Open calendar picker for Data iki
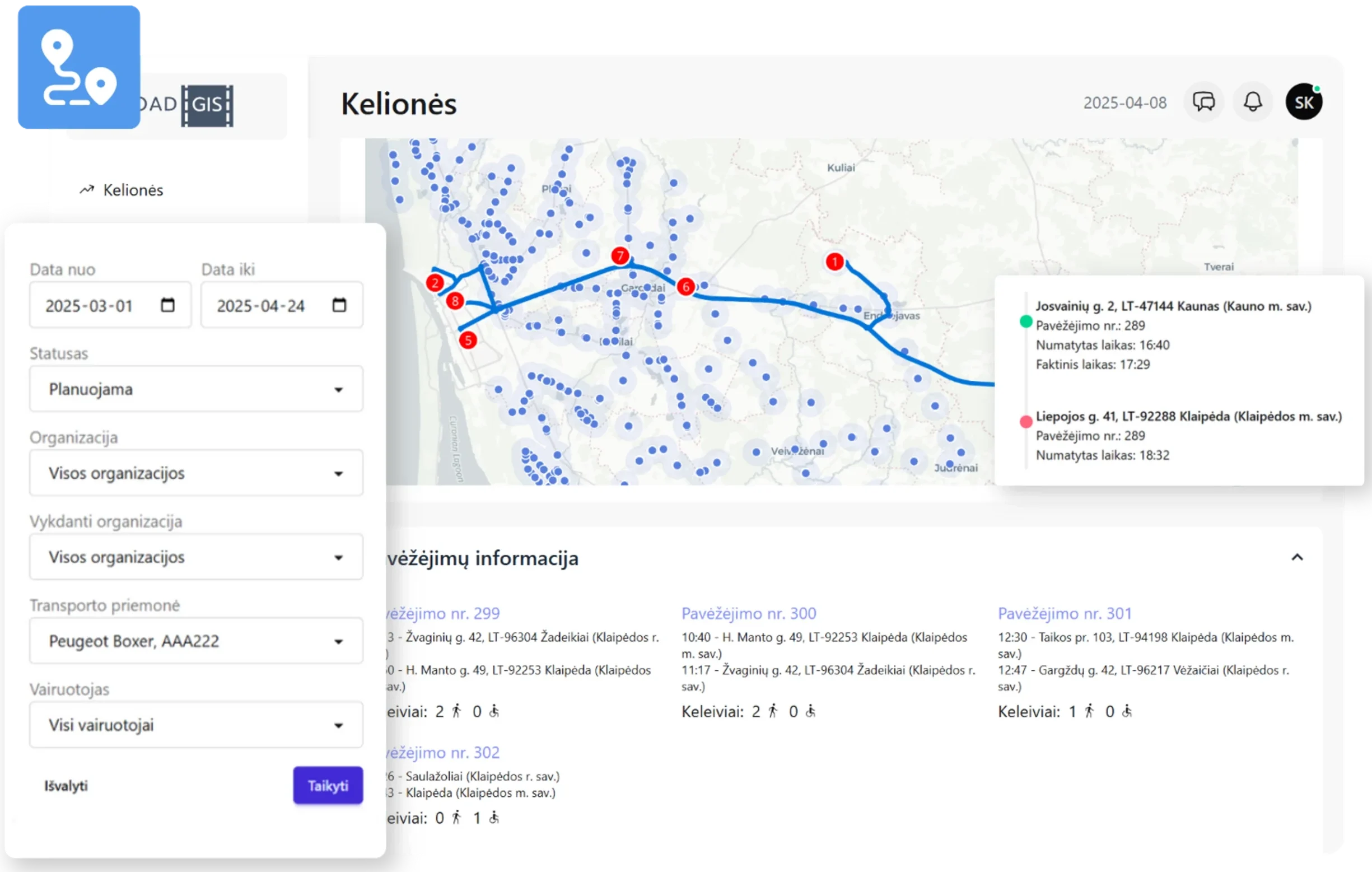 339,305
